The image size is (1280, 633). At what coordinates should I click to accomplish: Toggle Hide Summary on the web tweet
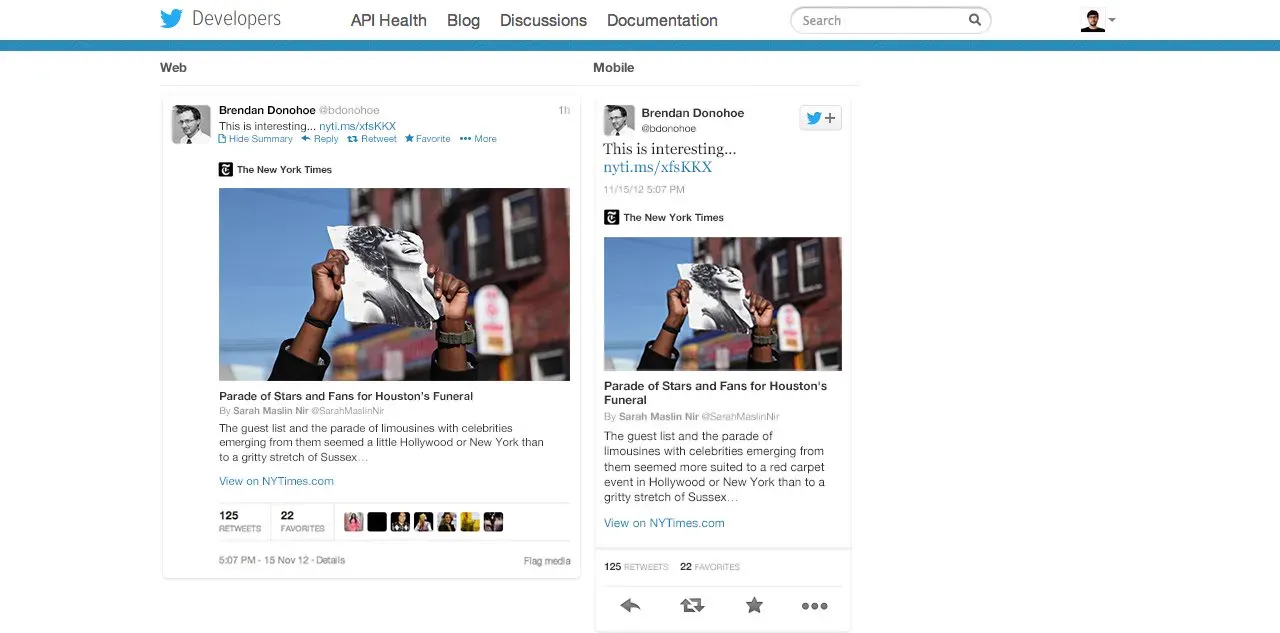click(255, 138)
